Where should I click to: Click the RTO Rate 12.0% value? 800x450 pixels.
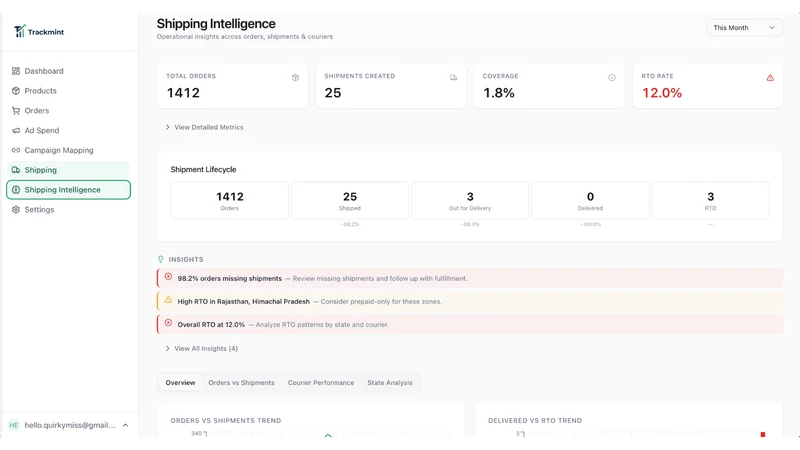pyautogui.click(x=662, y=93)
